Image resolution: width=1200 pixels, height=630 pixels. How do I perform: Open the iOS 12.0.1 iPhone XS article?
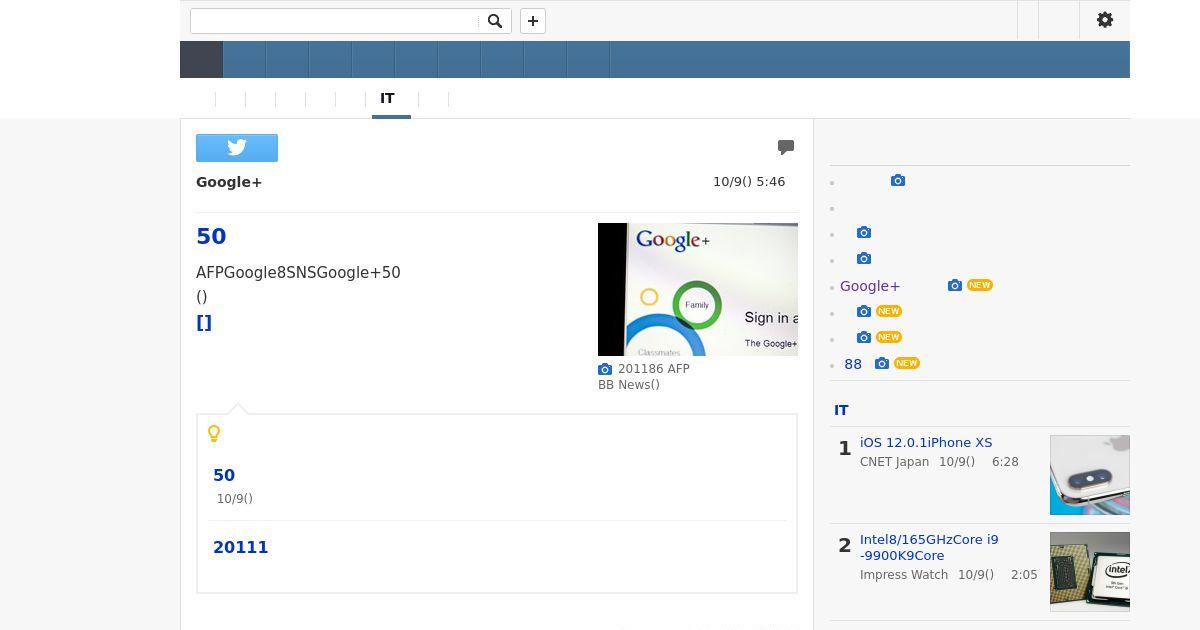pyautogui.click(x=926, y=442)
